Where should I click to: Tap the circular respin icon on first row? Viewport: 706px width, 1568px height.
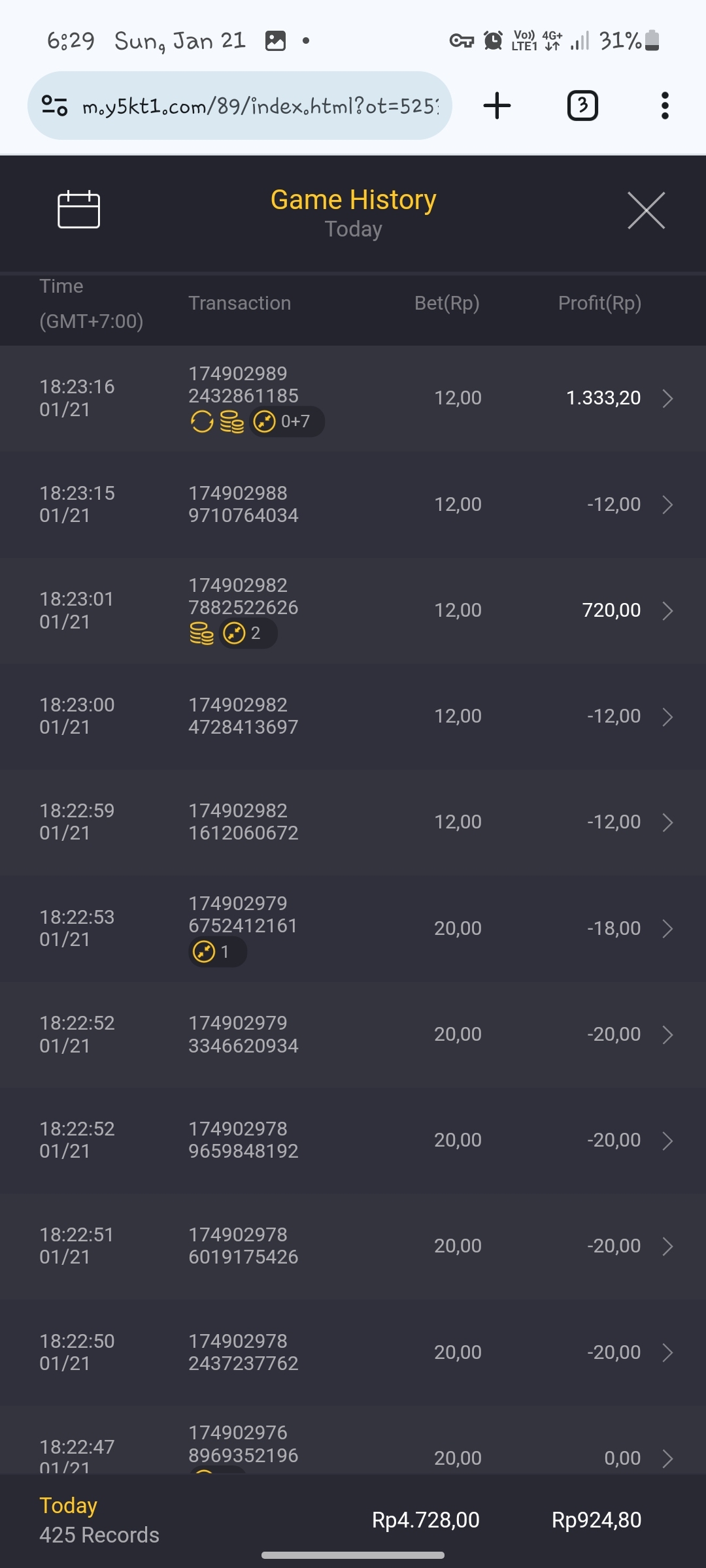[202, 421]
